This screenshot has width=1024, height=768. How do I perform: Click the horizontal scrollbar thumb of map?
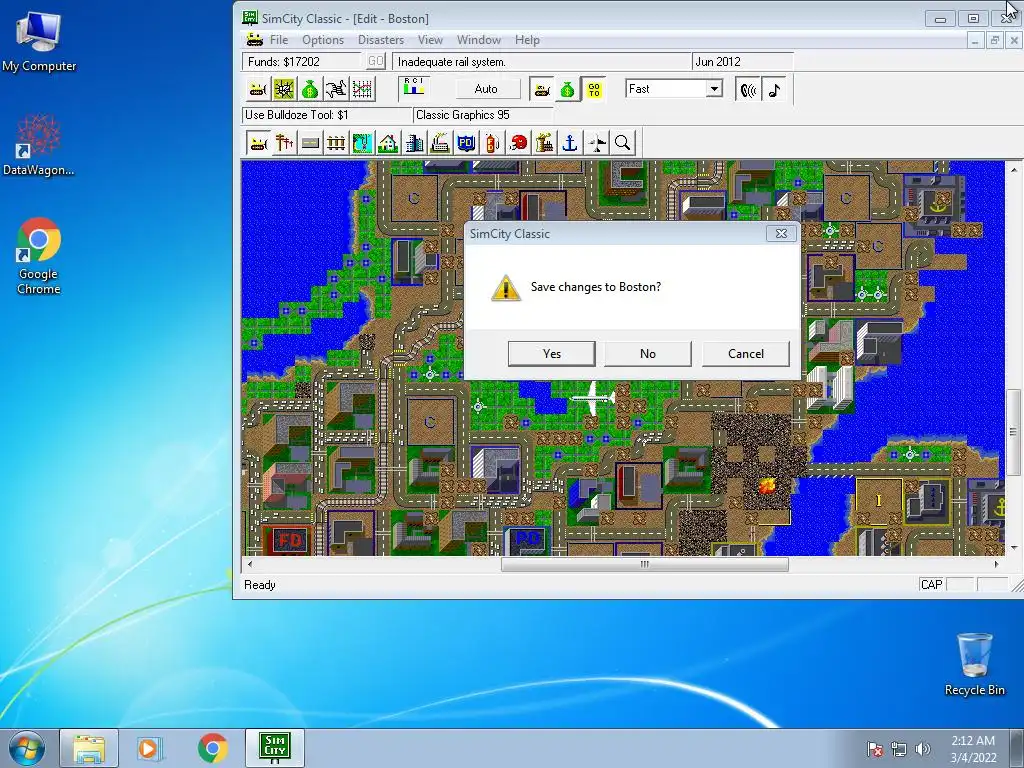(645, 564)
